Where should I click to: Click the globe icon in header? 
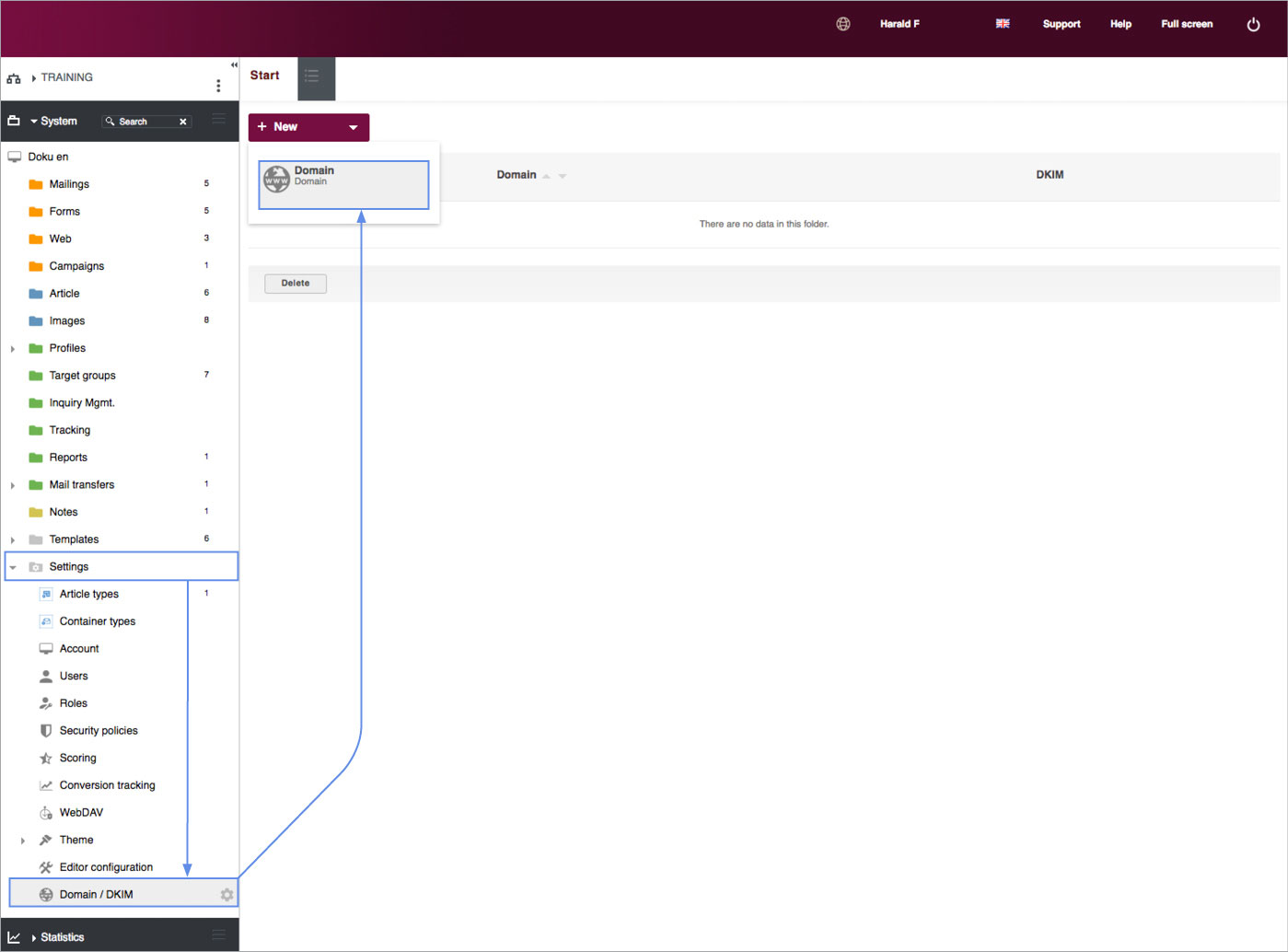pyautogui.click(x=842, y=24)
